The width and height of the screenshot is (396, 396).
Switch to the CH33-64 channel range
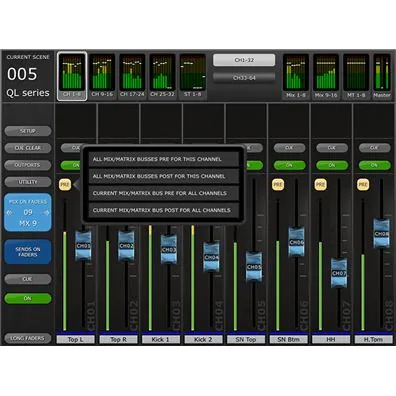pyautogui.click(x=244, y=78)
